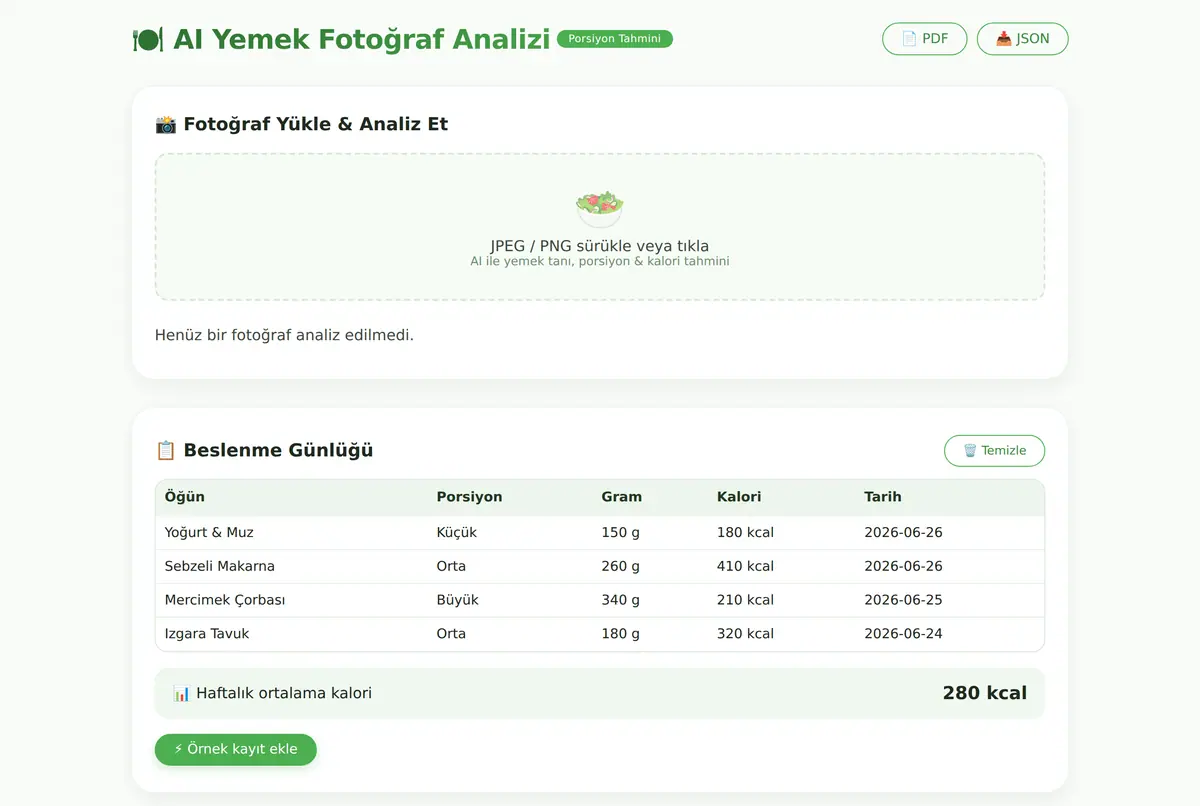Viewport: 1200px width, 806px height.
Task: Click the Henüz bir fotoğraf analiz edilmedi message
Action: (x=284, y=335)
